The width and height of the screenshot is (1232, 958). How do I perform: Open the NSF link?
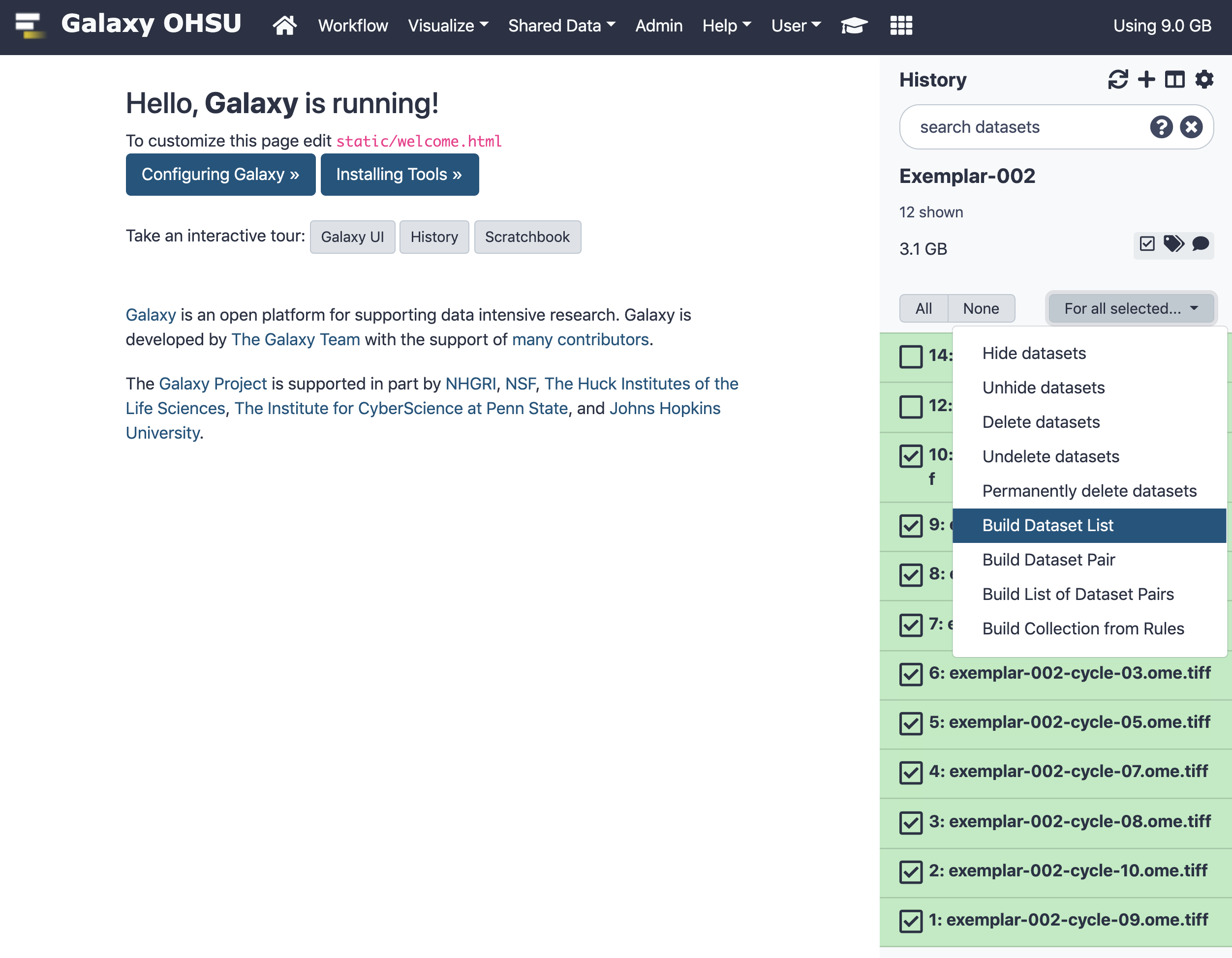click(520, 384)
